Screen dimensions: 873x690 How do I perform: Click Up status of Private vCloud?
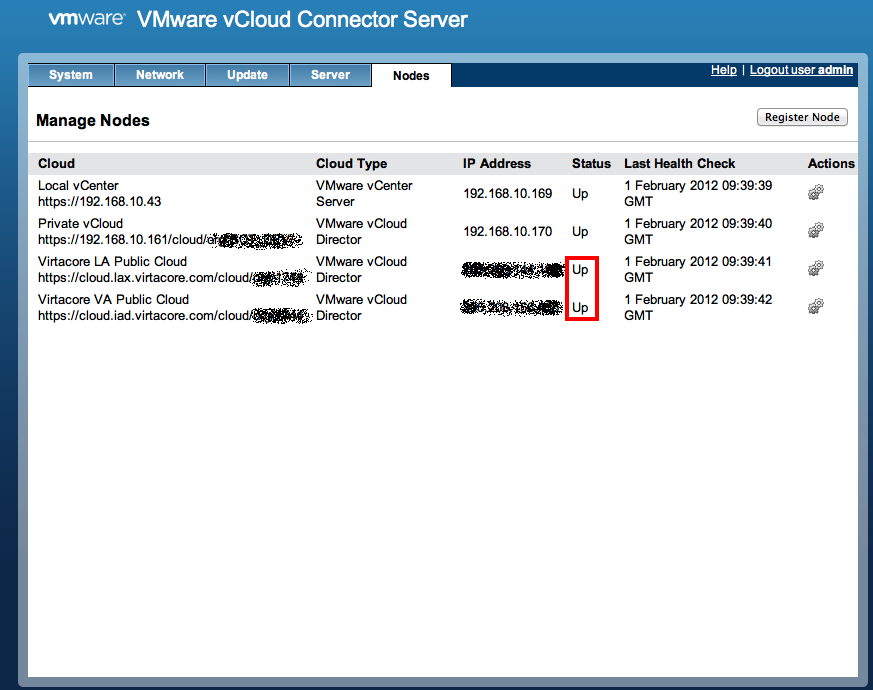coord(580,232)
